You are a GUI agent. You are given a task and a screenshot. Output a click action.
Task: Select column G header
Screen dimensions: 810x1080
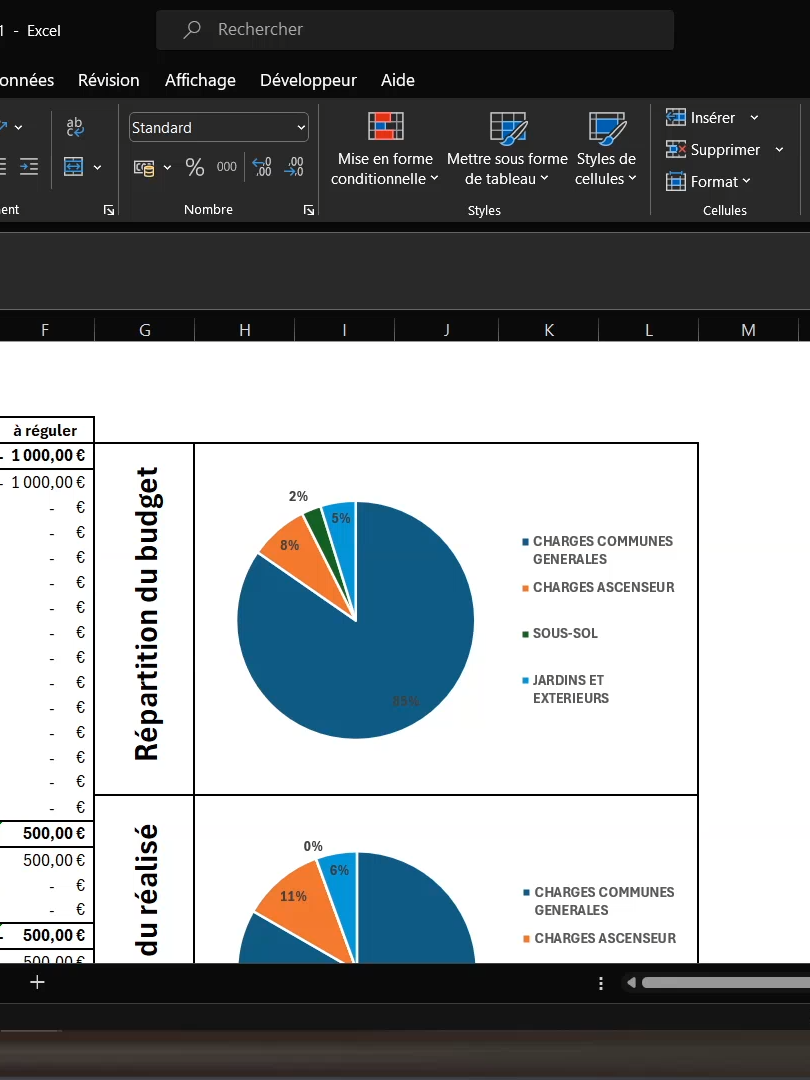(x=145, y=330)
